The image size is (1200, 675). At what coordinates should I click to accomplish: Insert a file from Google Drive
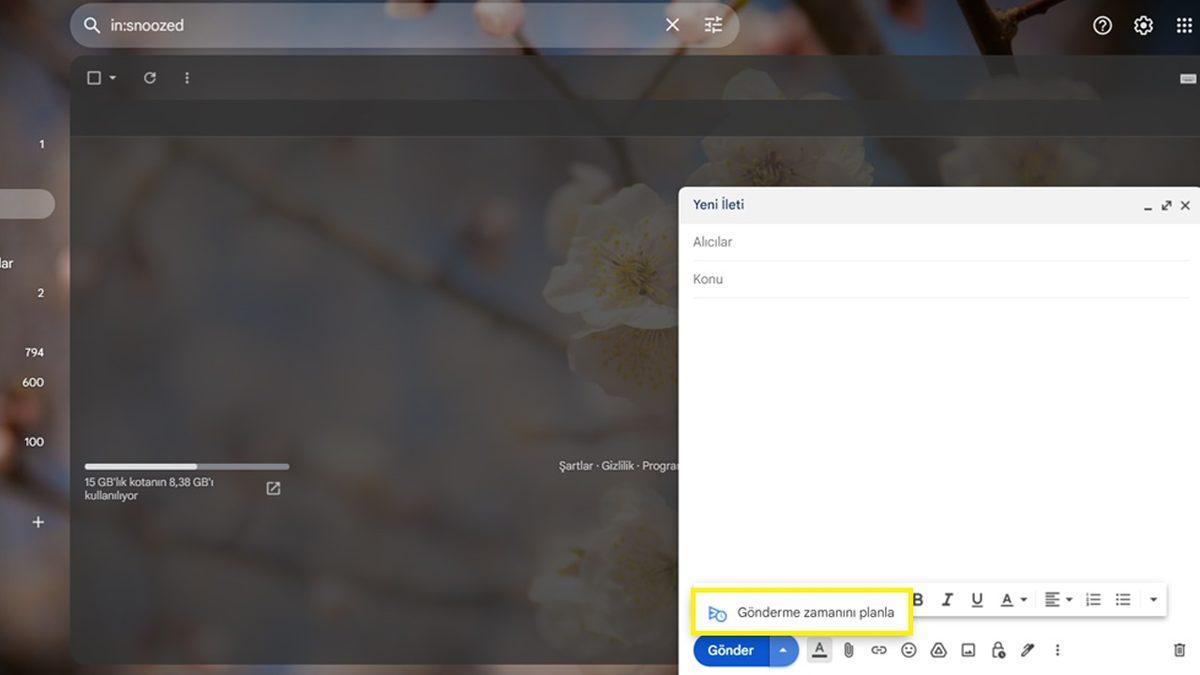click(938, 650)
